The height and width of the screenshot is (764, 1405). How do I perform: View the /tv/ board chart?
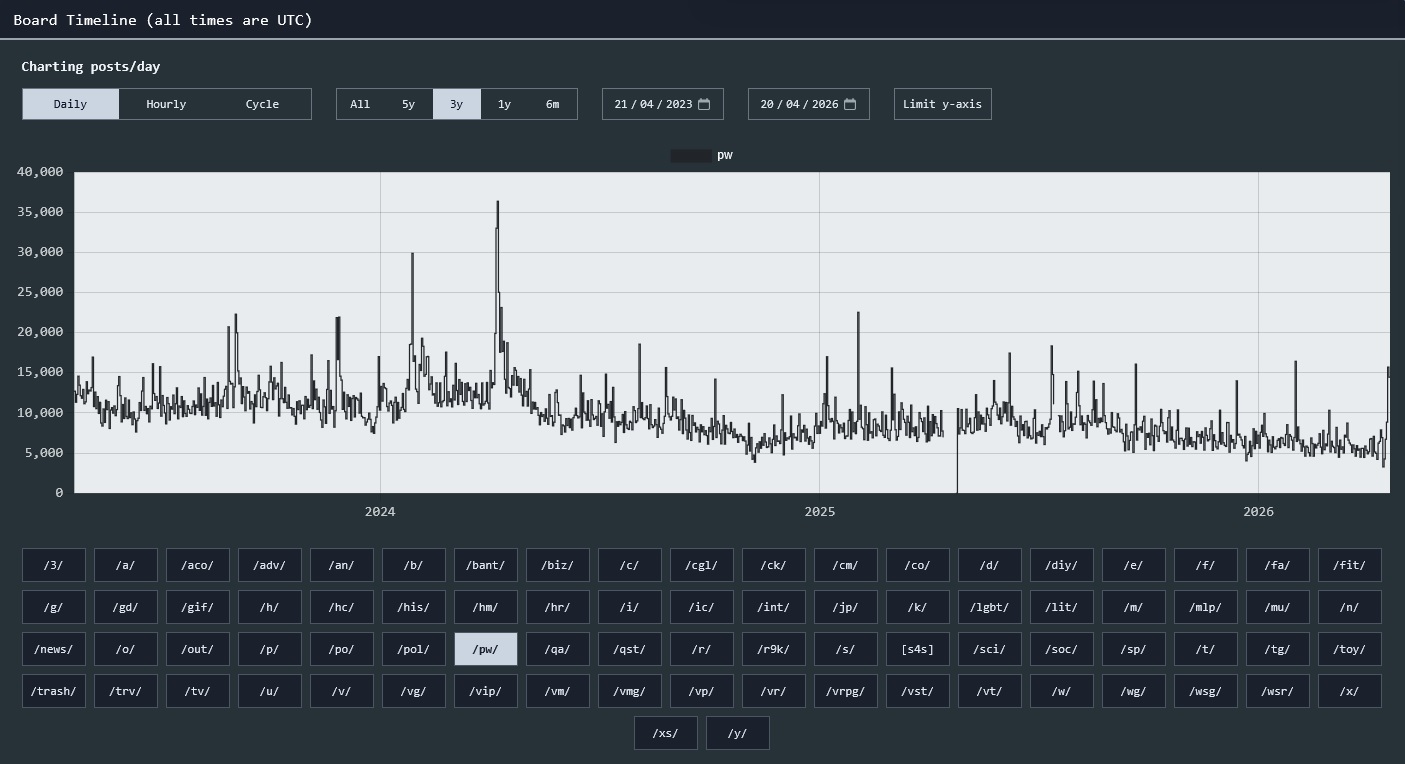coord(198,691)
